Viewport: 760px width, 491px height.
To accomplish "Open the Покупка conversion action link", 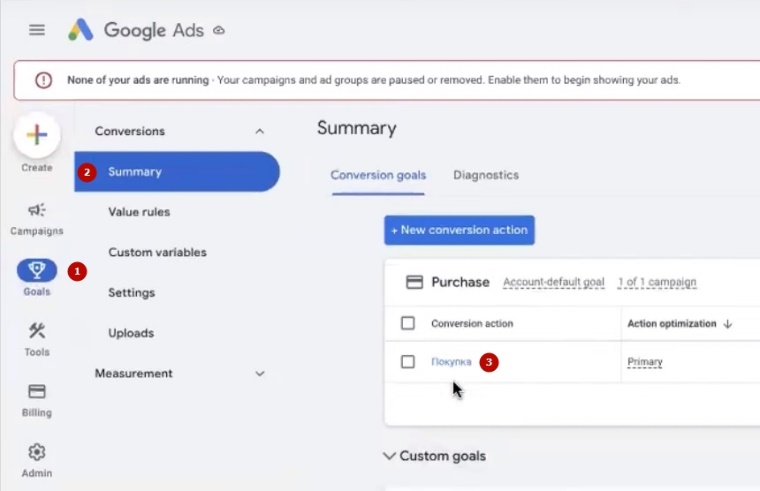I will tap(451, 362).
